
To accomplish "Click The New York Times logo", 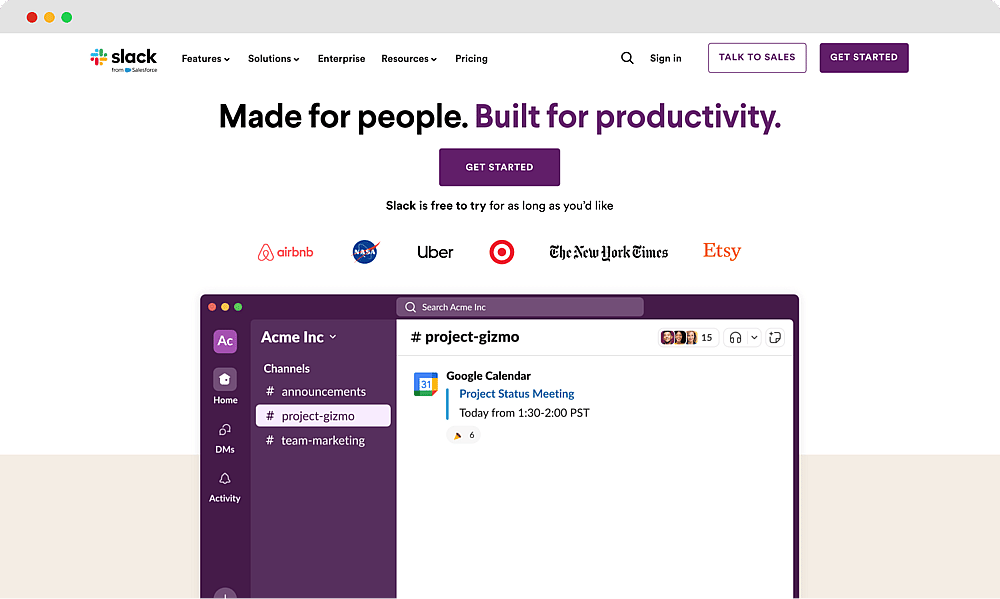I will click(608, 253).
